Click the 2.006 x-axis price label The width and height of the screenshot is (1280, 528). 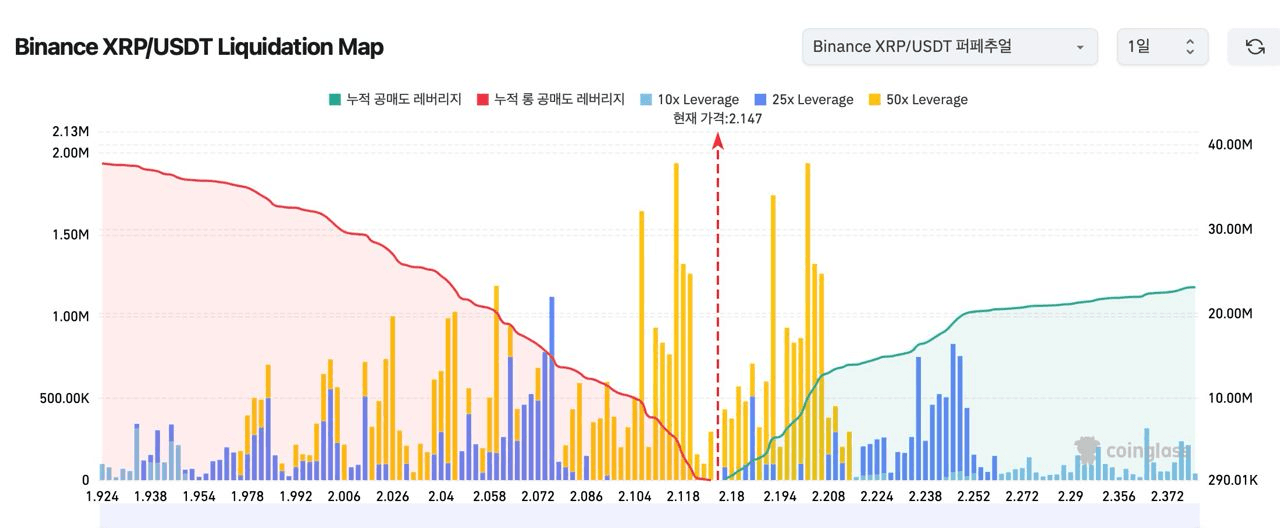tap(343, 496)
